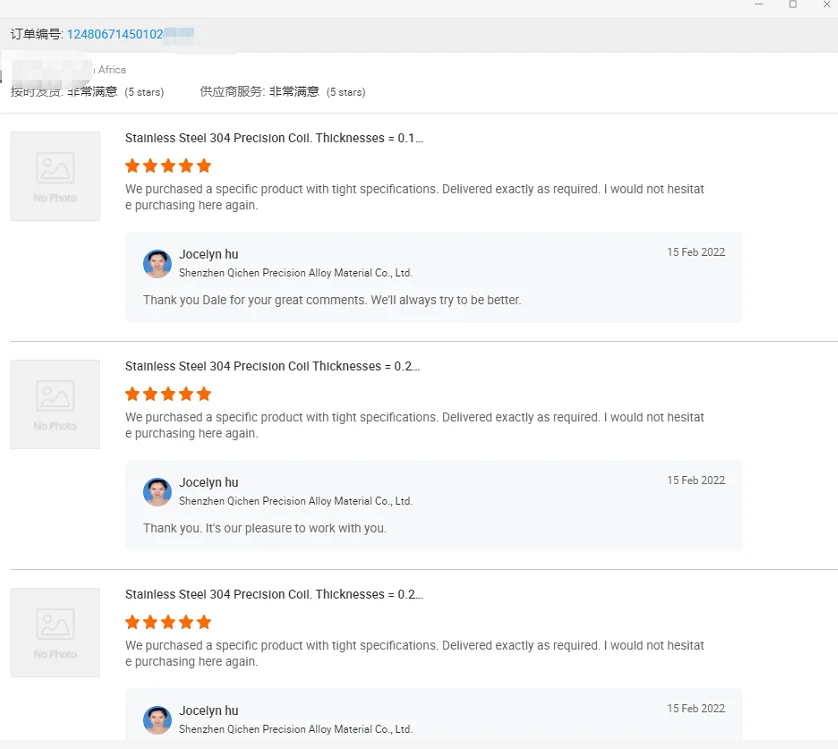Click the Jocelyn hu name in second reply
The height and width of the screenshot is (749, 838).
208,483
